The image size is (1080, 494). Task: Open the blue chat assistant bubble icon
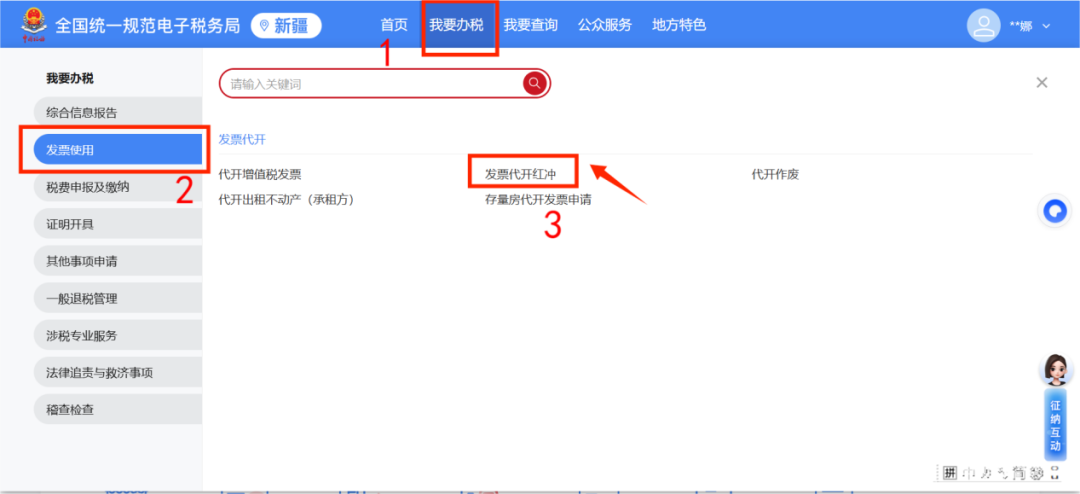pyautogui.click(x=1055, y=211)
